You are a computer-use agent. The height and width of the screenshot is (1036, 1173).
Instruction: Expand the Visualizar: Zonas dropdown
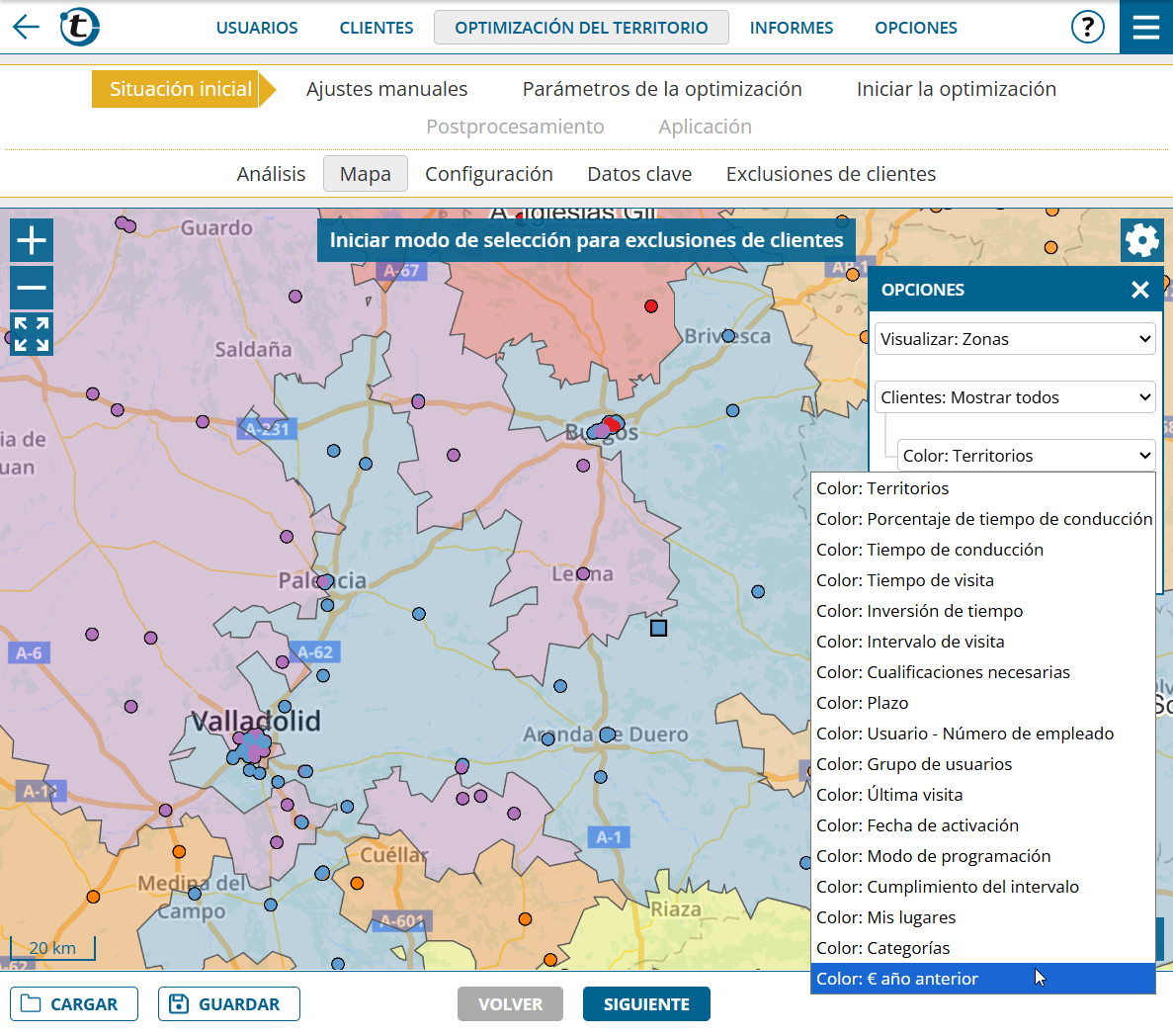(x=1015, y=339)
